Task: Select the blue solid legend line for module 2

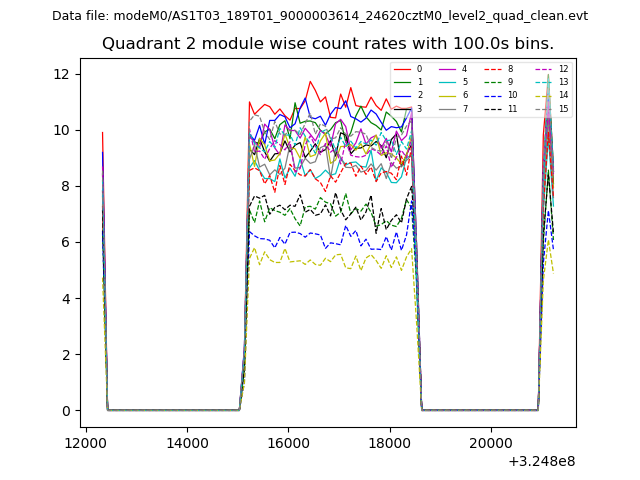Action: 402,95
